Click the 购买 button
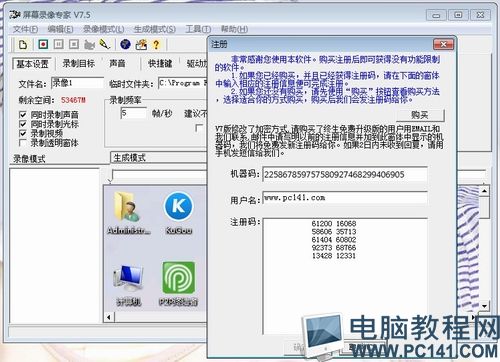Screen dimensions: 500x362 420,115
